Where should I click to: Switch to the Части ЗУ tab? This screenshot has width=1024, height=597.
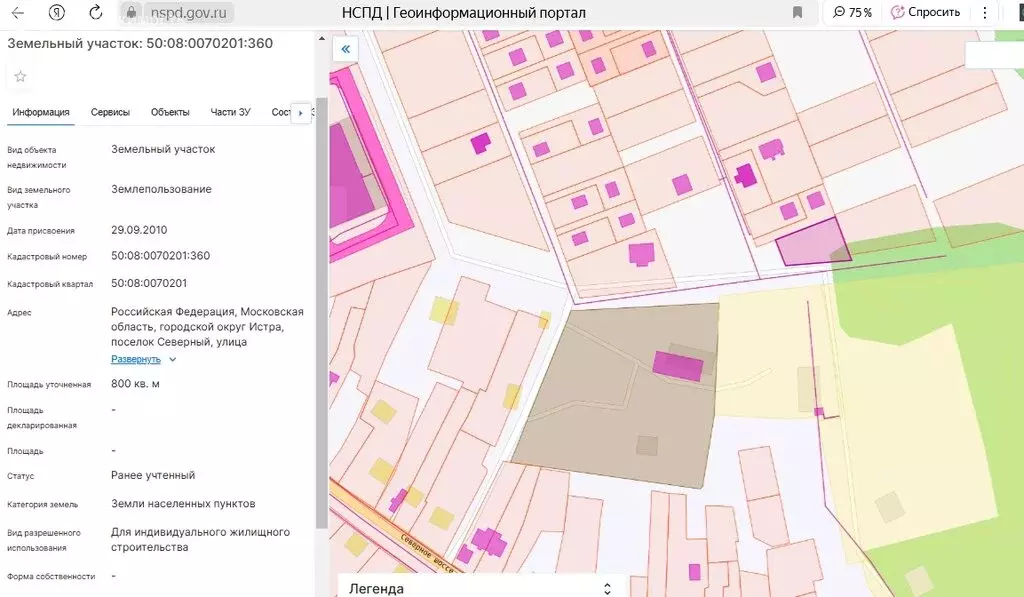(x=230, y=112)
